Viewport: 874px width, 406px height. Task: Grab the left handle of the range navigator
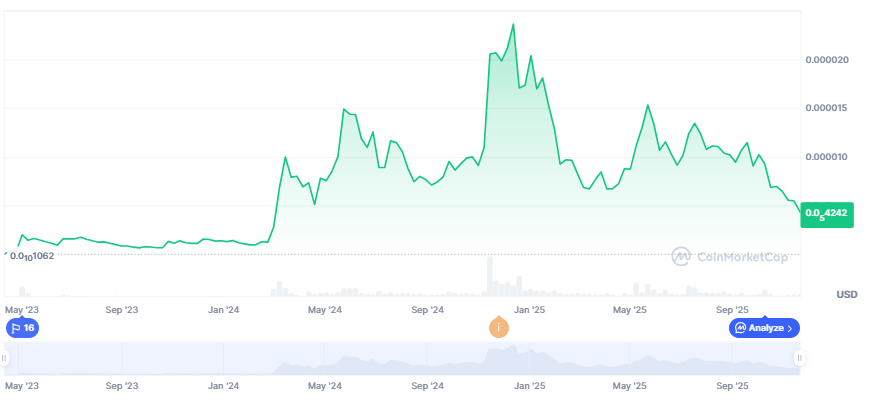[4, 358]
